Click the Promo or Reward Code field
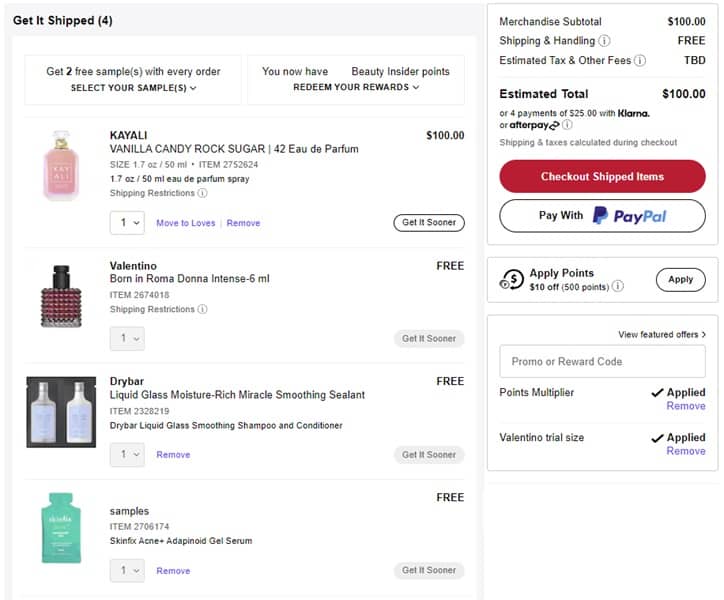Viewport: 724px width, 600px height. click(602, 362)
